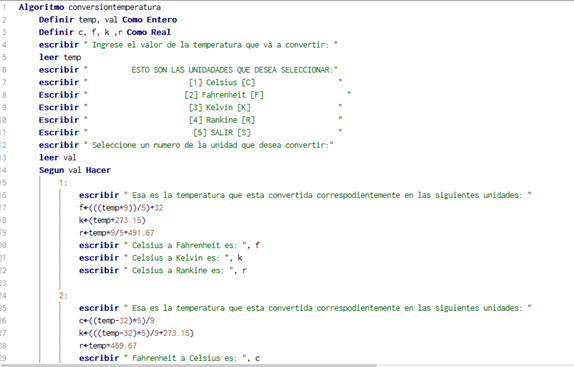This screenshot has width=574, height=367.
Task: Click the 'Esa es la temperatura' string on line 16
Action: (328, 195)
